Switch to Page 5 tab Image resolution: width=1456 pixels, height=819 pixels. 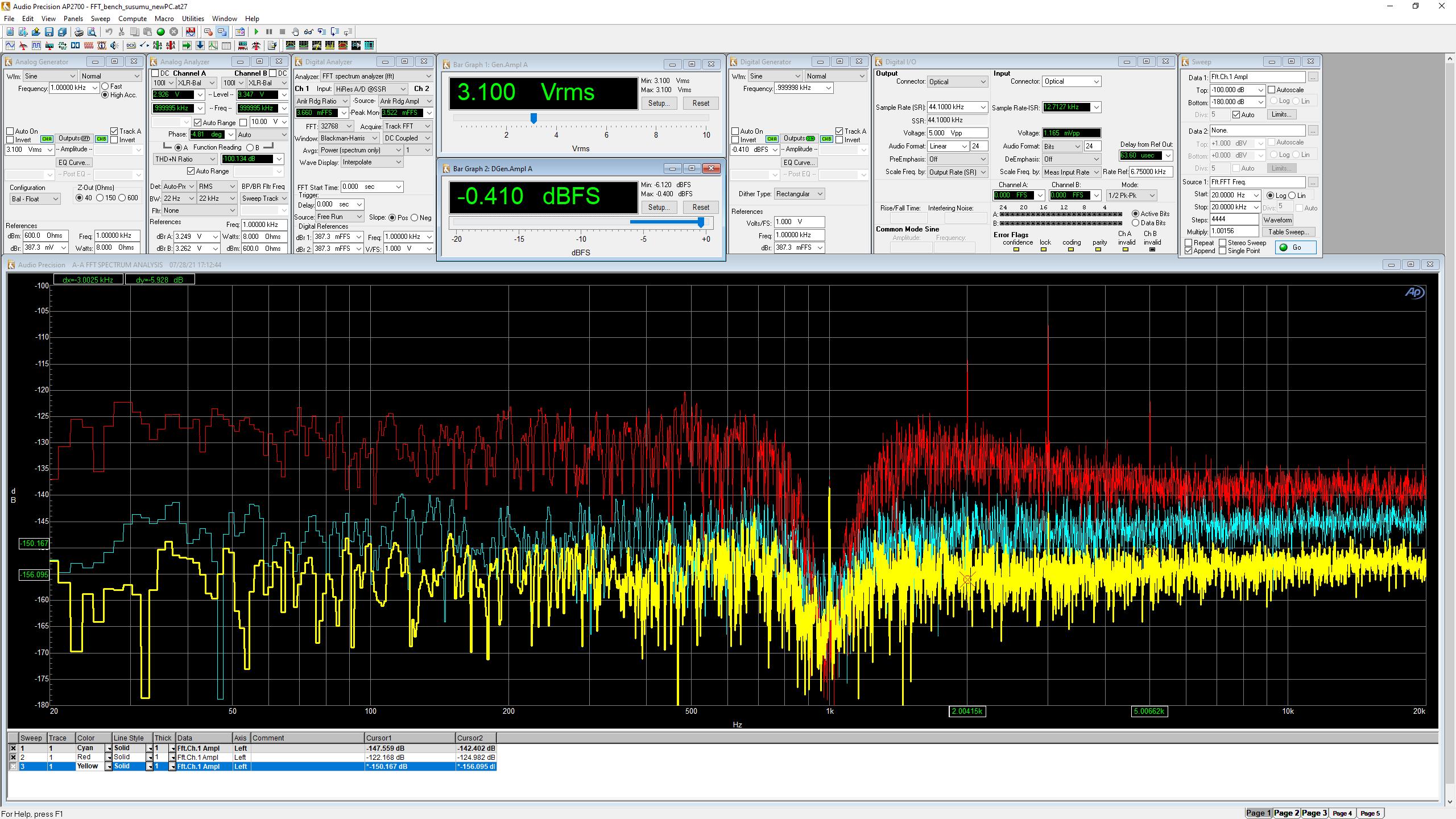(x=1370, y=813)
